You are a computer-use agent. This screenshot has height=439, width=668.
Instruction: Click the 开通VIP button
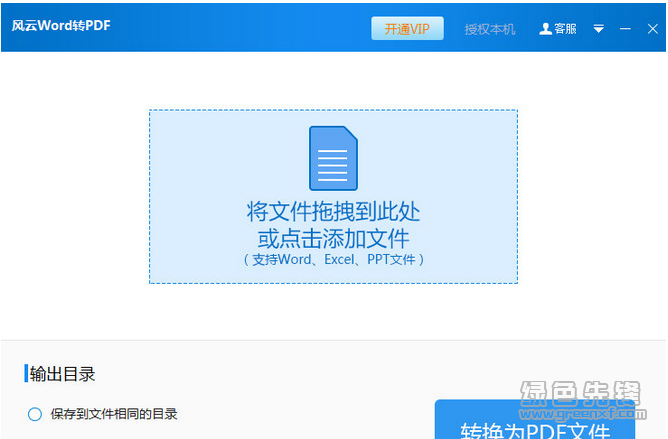click(x=407, y=29)
